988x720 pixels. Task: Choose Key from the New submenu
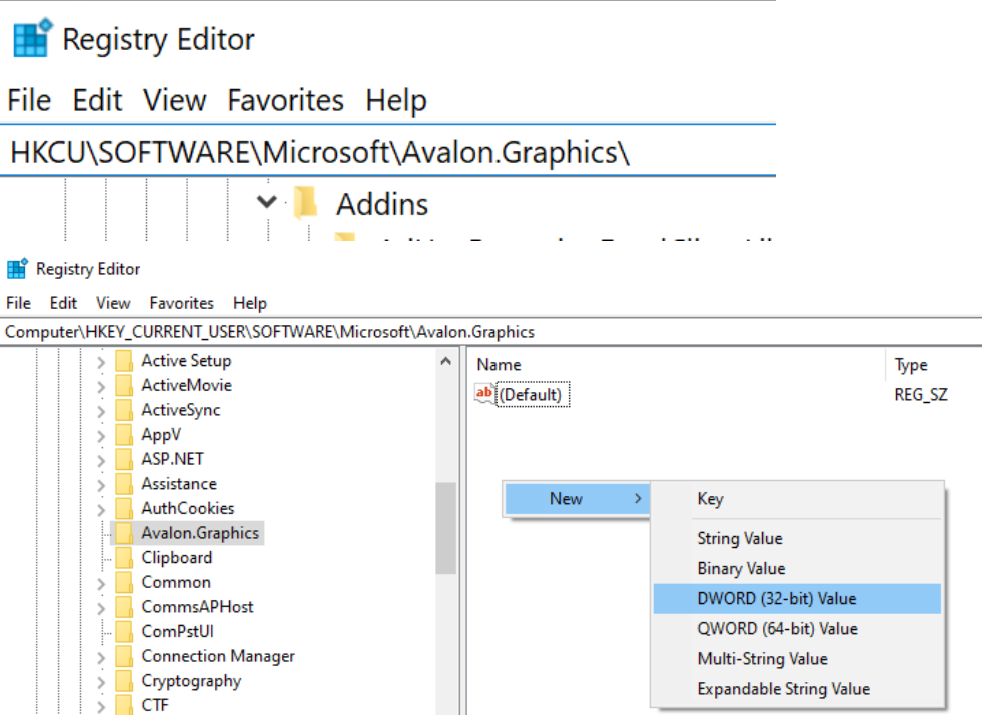797,499
